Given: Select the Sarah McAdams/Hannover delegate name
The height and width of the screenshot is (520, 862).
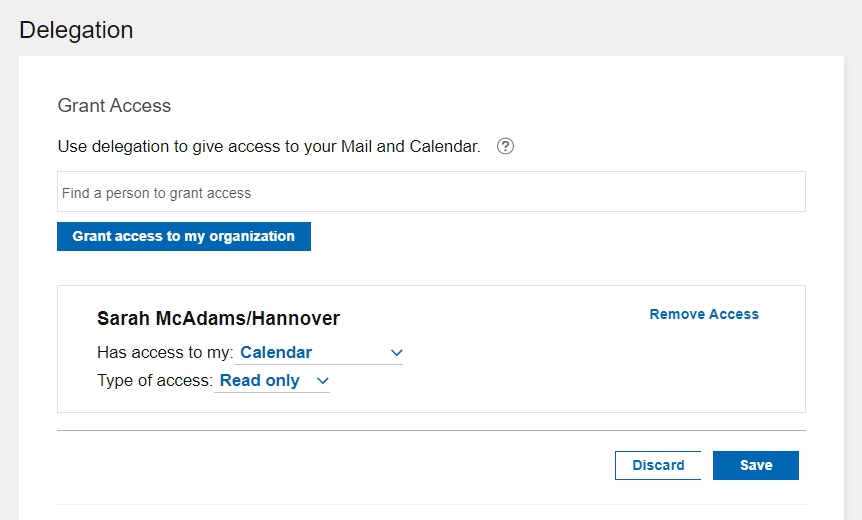Looking at the screenshot, I should click(218, 319).
